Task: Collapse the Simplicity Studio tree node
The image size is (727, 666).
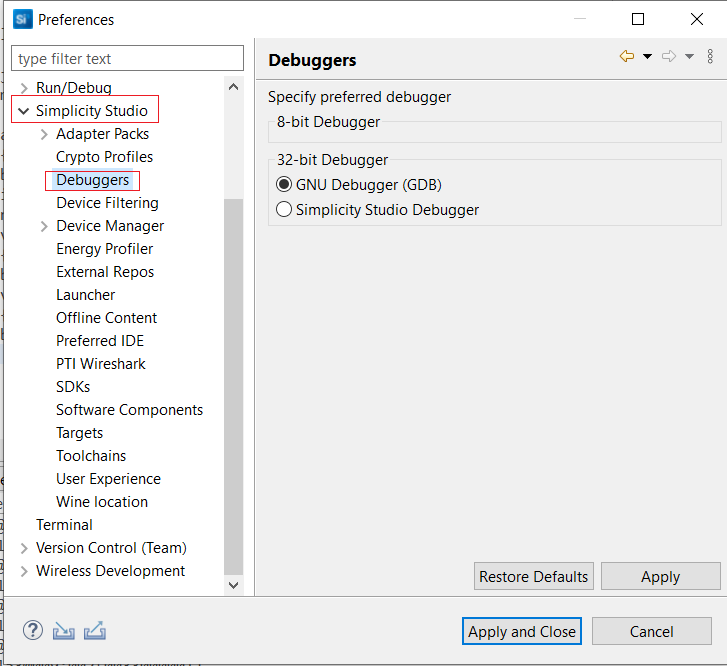Action: click(23, 111)
